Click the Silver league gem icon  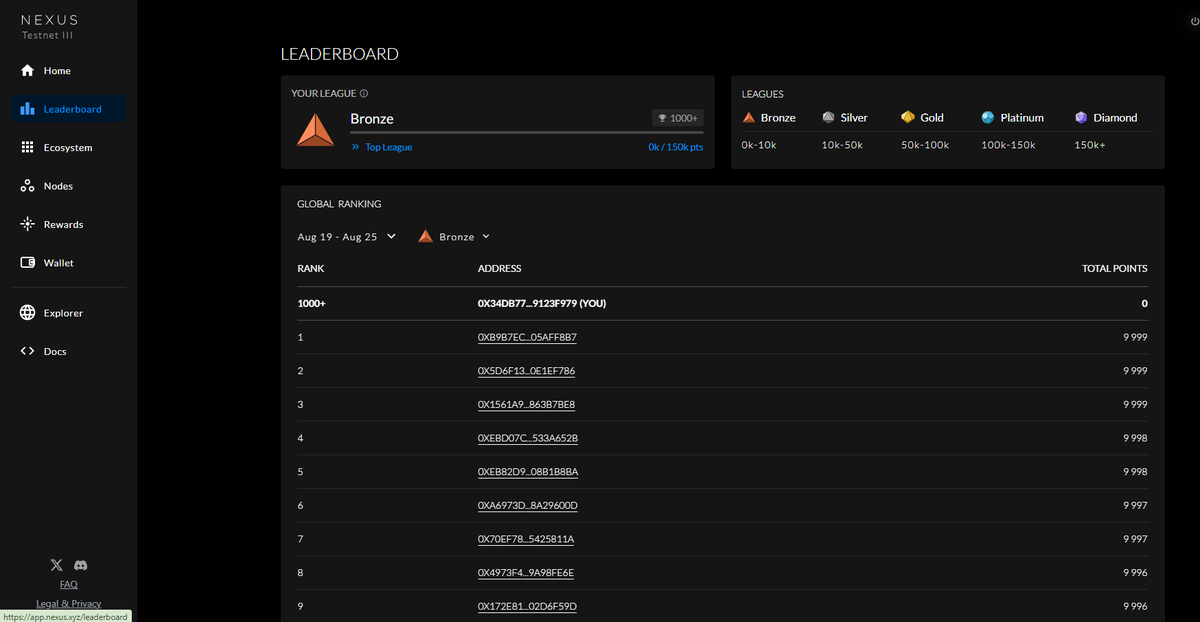pos(828,117)
